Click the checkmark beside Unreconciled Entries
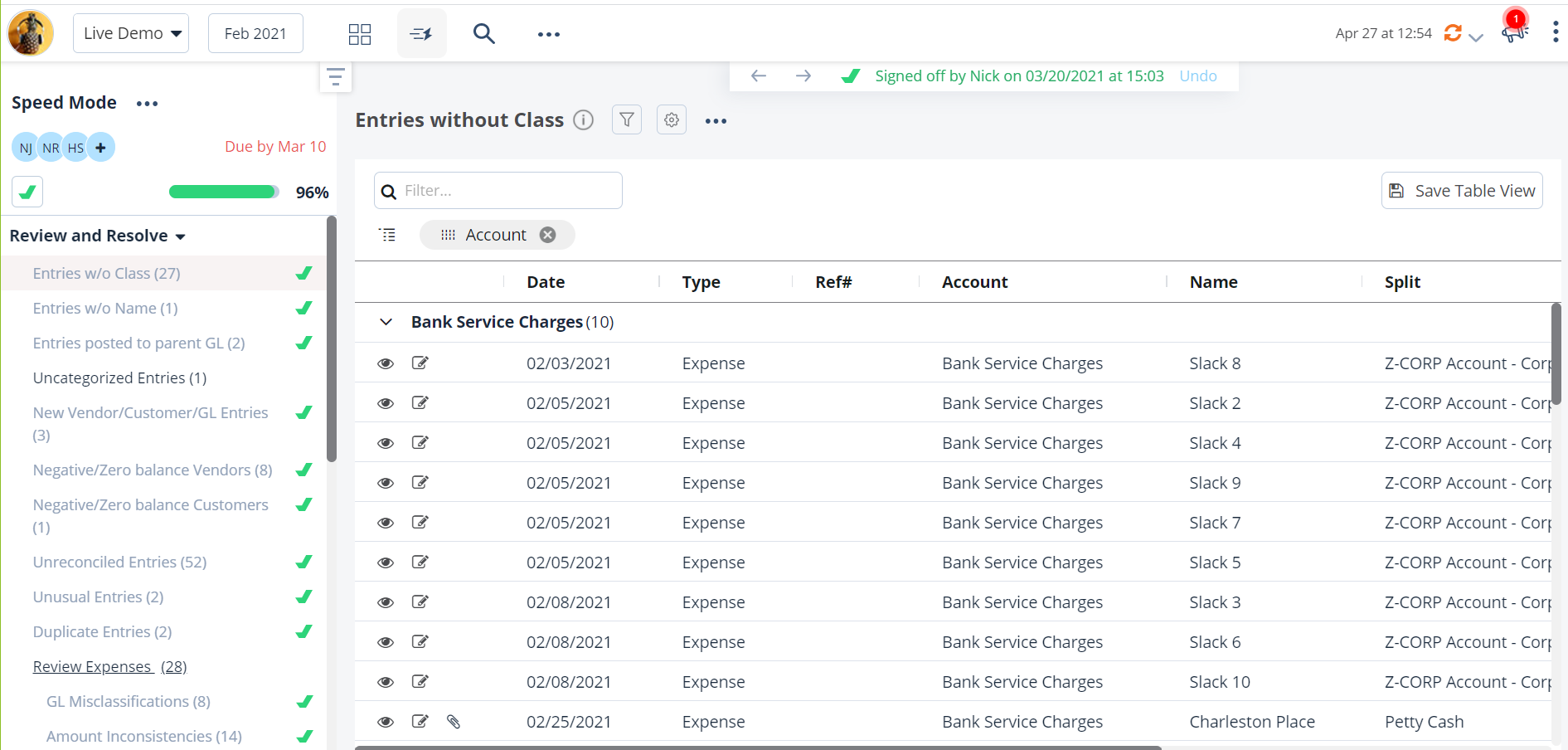Image resolution: width=1568 pixels, height=750 pixels. [303, 562]
